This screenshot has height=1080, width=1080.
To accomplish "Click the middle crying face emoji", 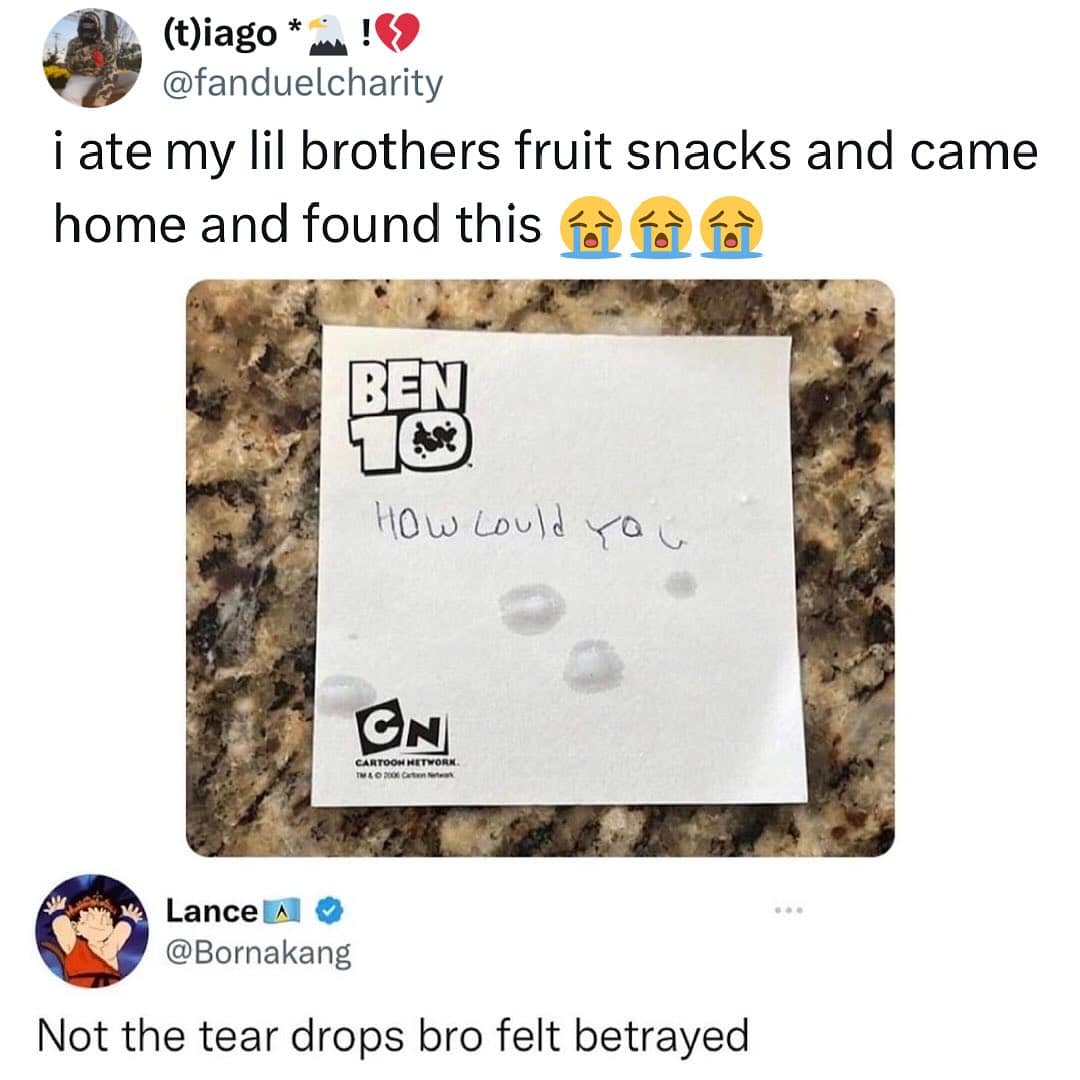I will [x=661, y=226].
